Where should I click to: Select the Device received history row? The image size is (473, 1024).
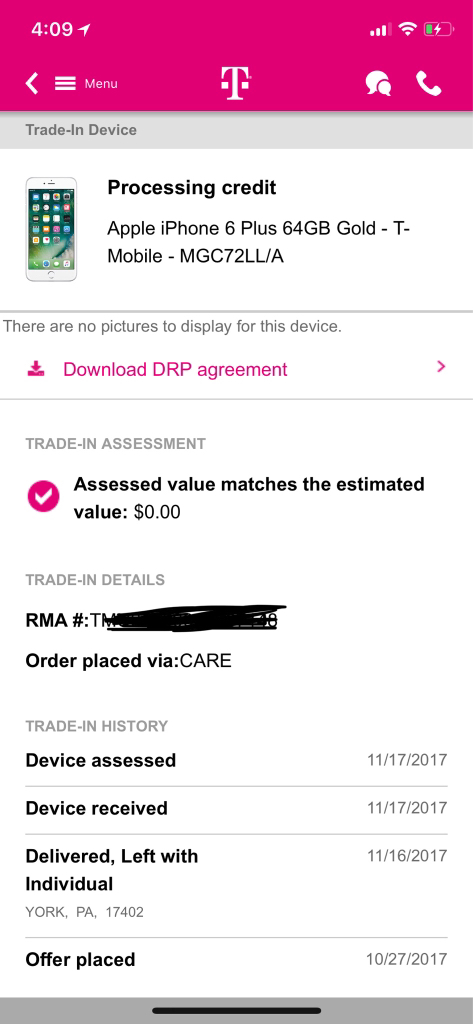click(x=236, y=809)
